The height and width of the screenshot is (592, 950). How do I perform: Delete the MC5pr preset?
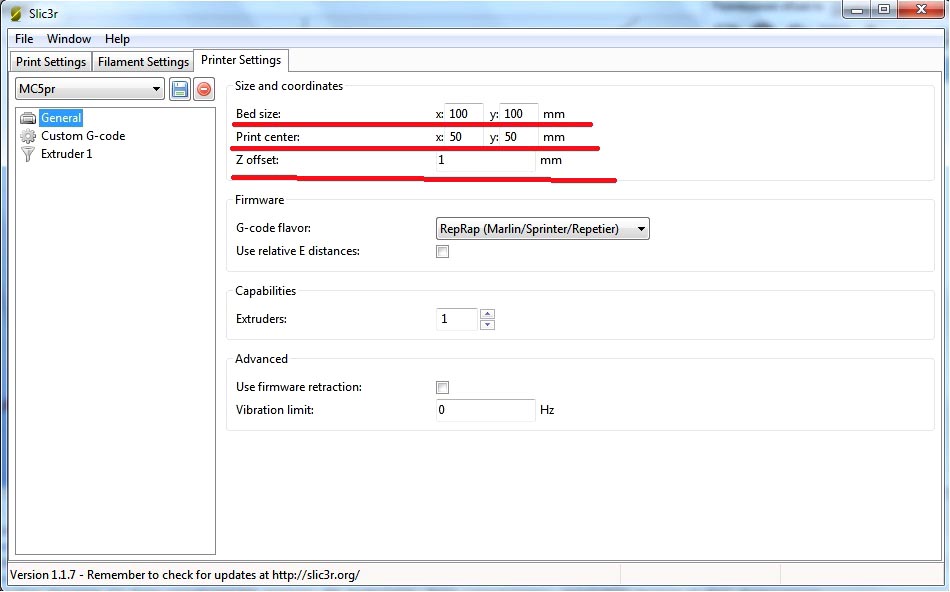pos(204,89)
